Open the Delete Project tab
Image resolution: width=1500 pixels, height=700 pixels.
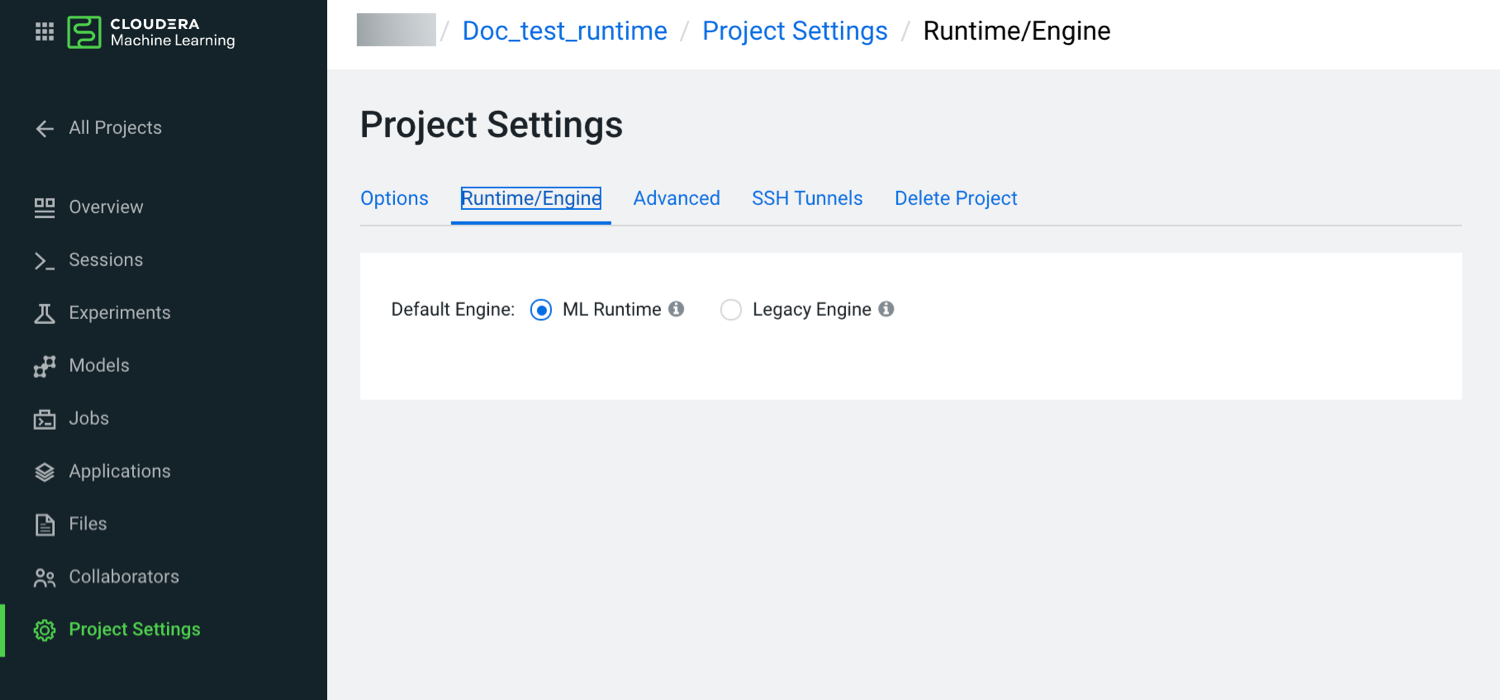(x=955, y=198)
